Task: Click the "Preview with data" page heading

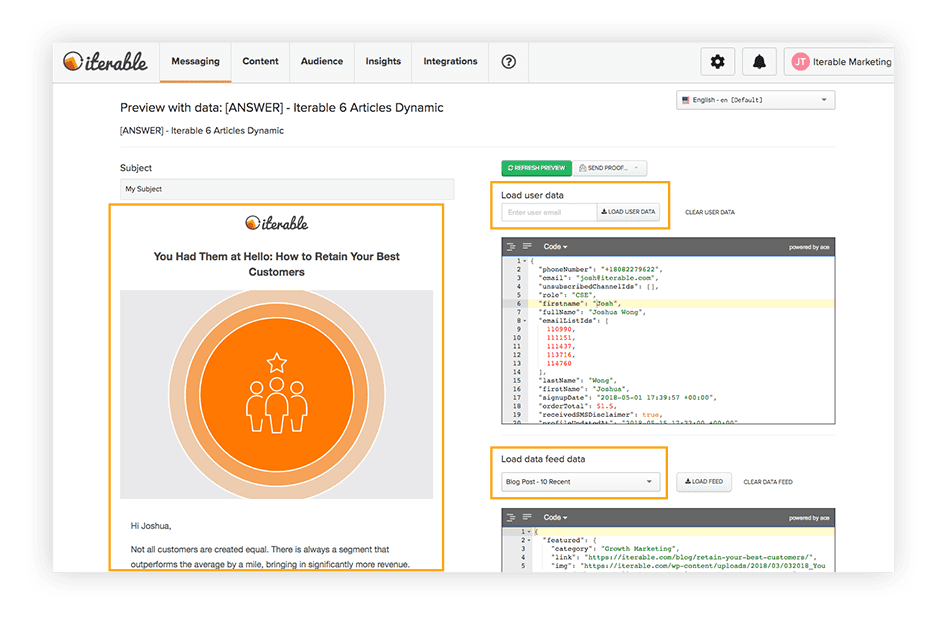Action: click(x=281, y=107)
